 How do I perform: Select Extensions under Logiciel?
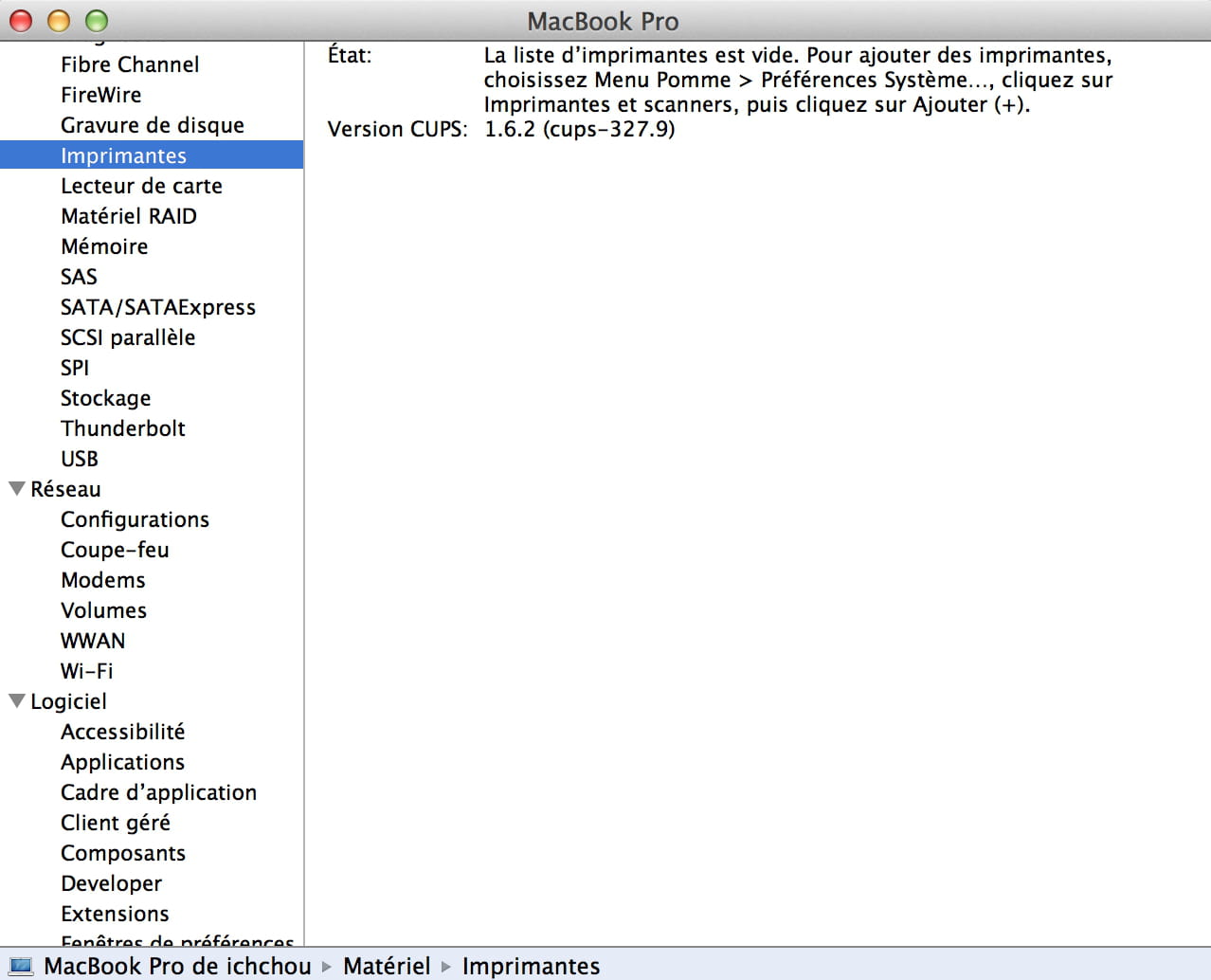point(115,914)
